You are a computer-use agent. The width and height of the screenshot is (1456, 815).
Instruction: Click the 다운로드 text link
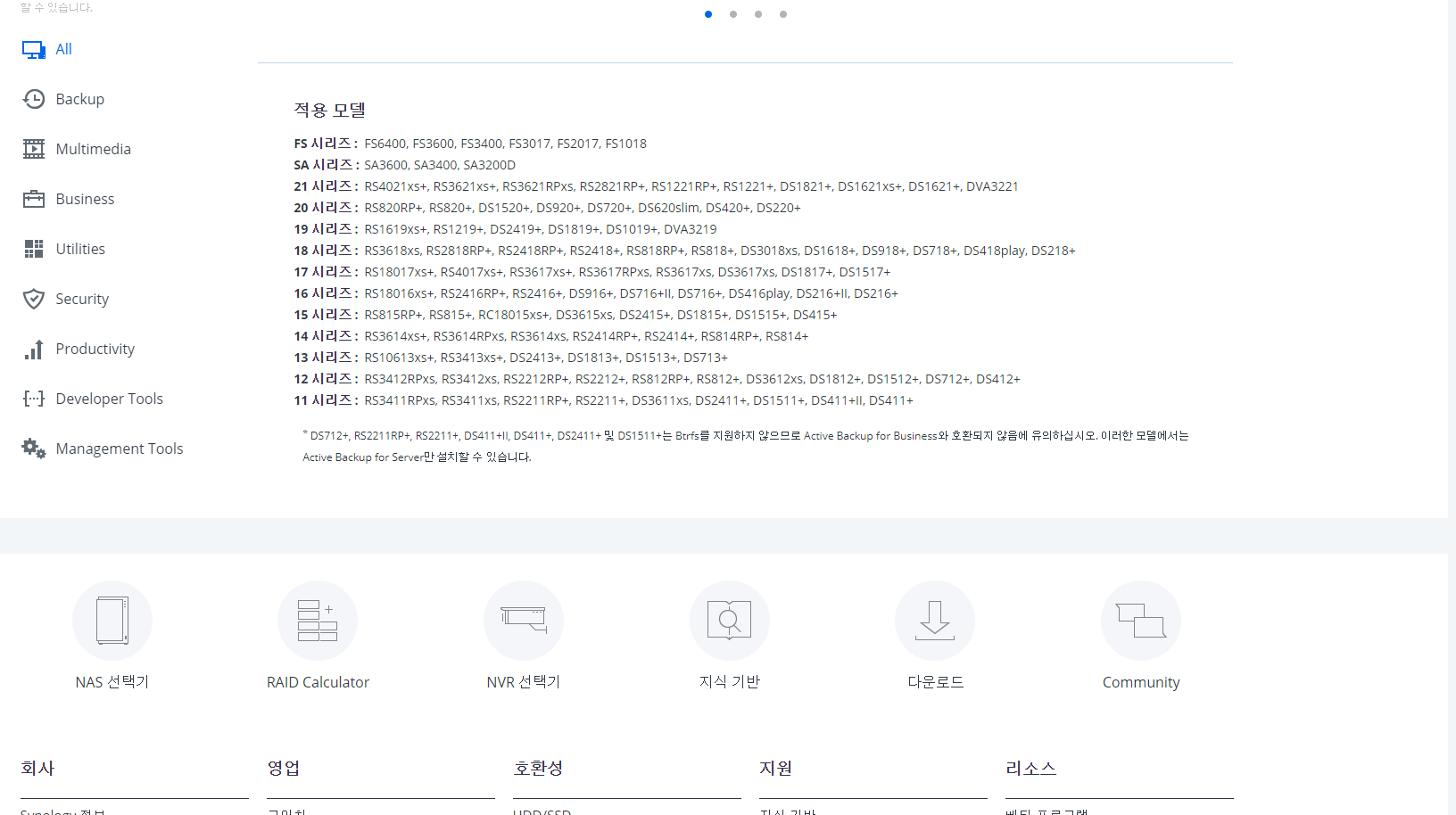pyautogui.click(x=936, y=682)
